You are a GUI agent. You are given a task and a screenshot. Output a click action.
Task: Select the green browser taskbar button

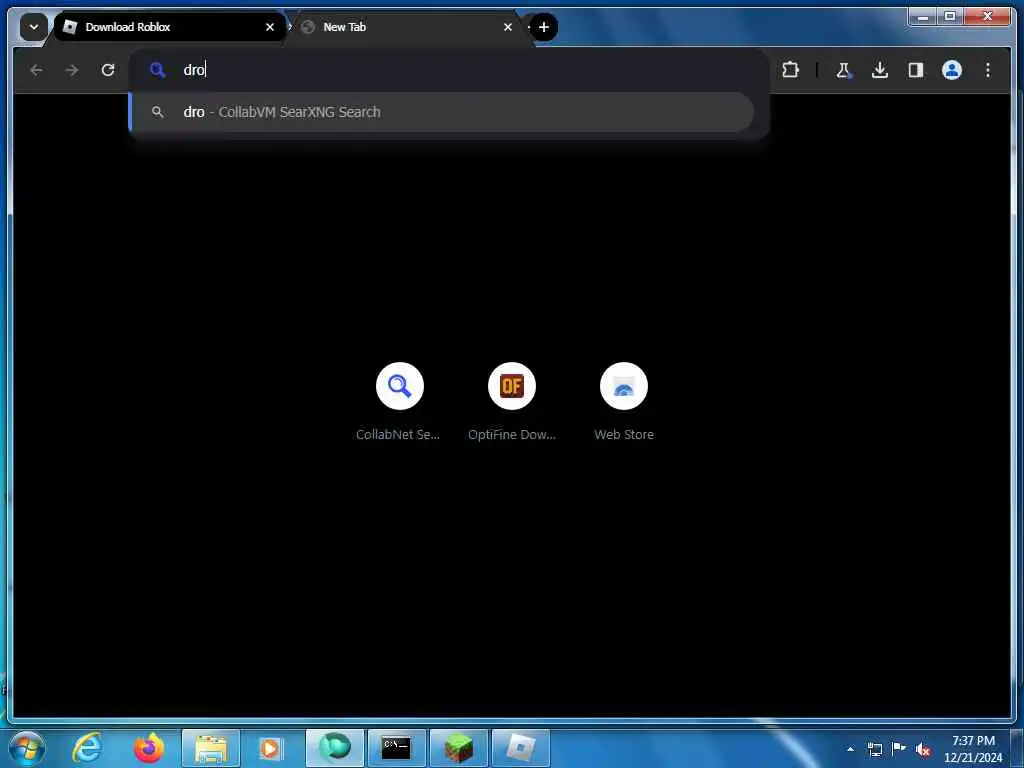click(x=334, y=748)
